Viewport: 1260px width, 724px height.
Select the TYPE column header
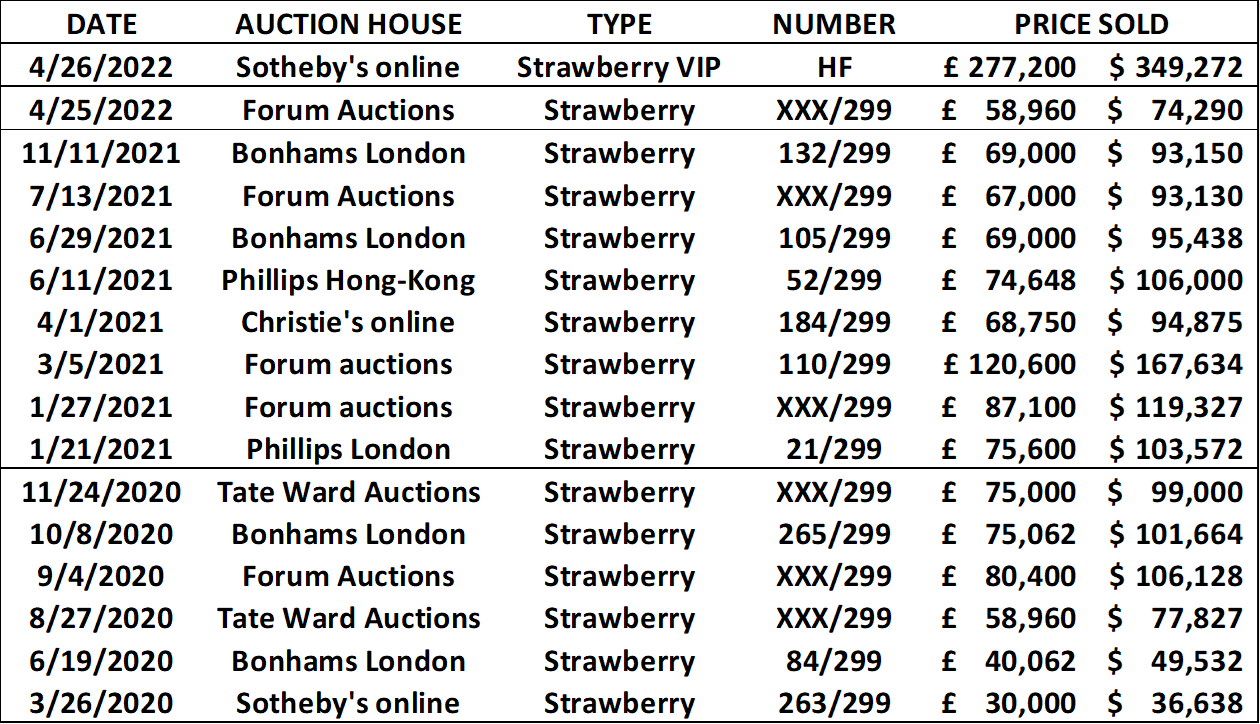619,24
